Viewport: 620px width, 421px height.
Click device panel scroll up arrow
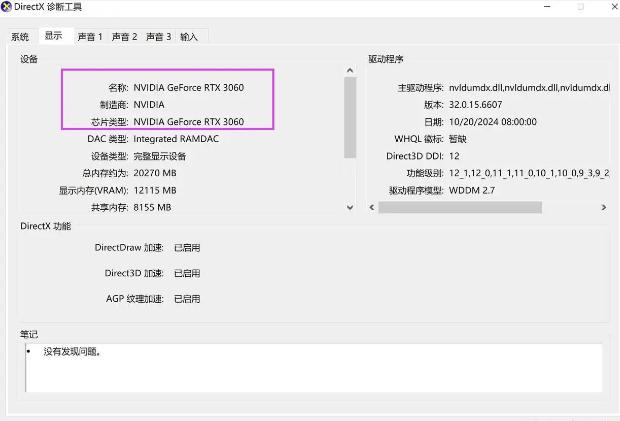pos(350,70)
